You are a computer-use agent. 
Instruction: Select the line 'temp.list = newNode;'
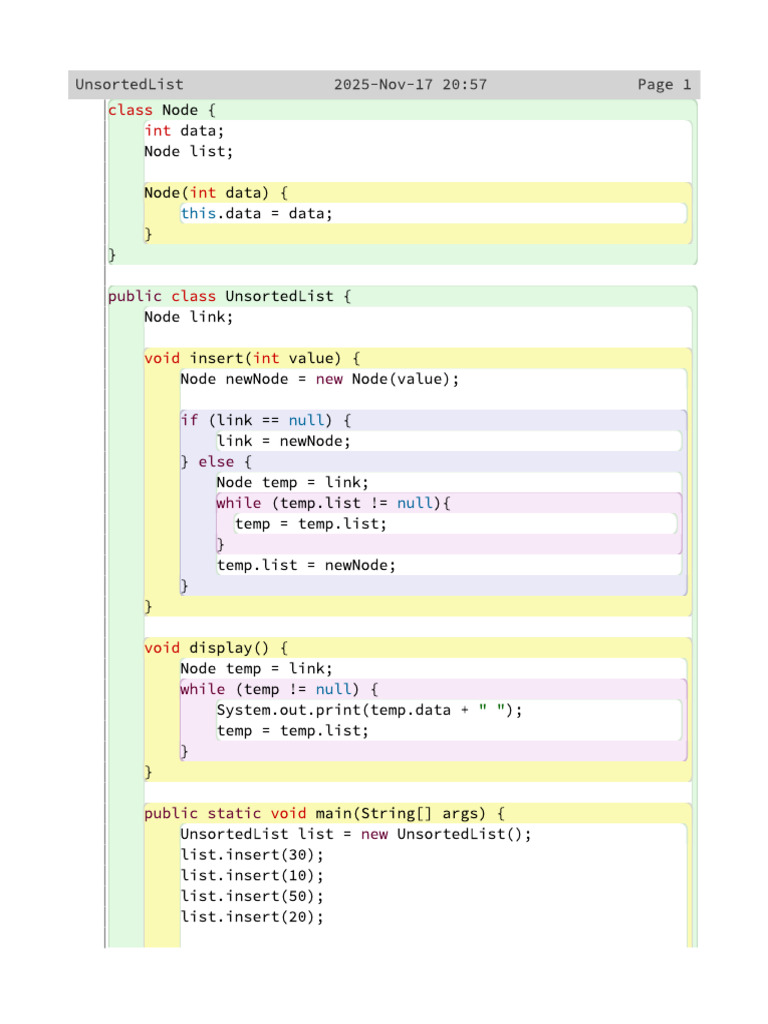click(x=306, y=566)
